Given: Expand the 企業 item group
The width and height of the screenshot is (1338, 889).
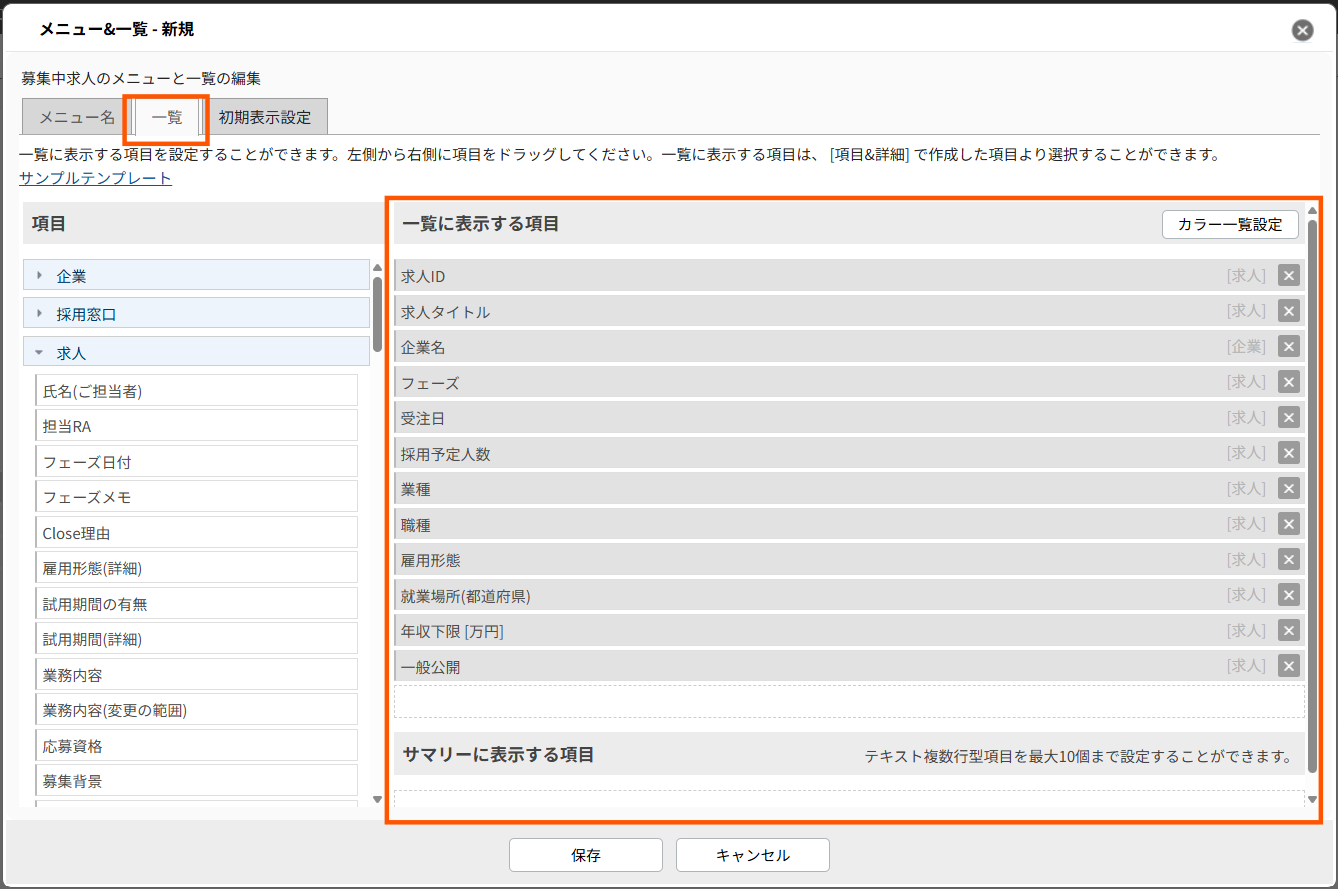Looking at the screenshot, I should point(196,275).
